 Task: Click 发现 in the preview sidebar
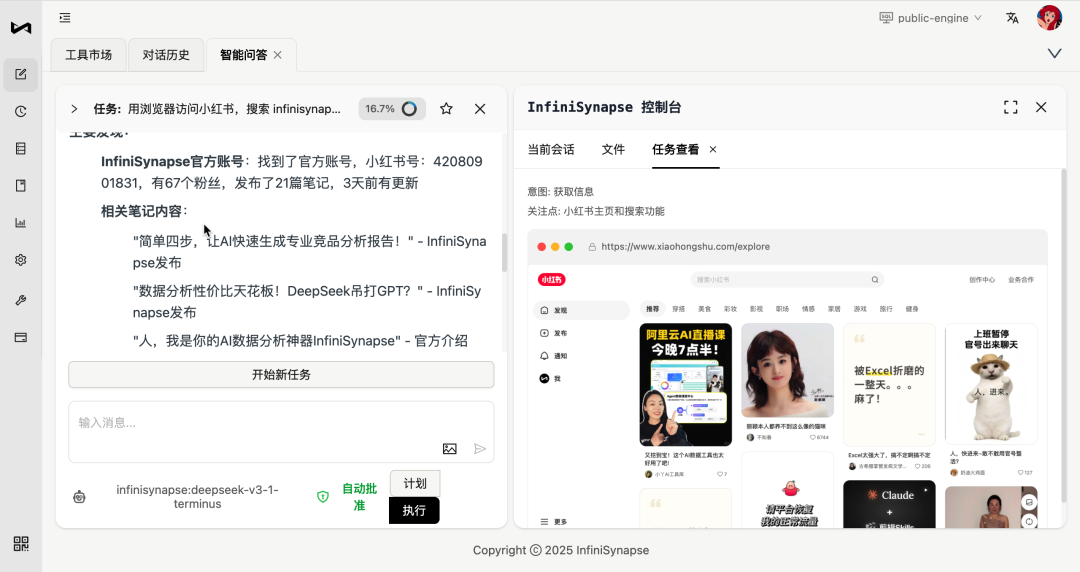(582, 310)
